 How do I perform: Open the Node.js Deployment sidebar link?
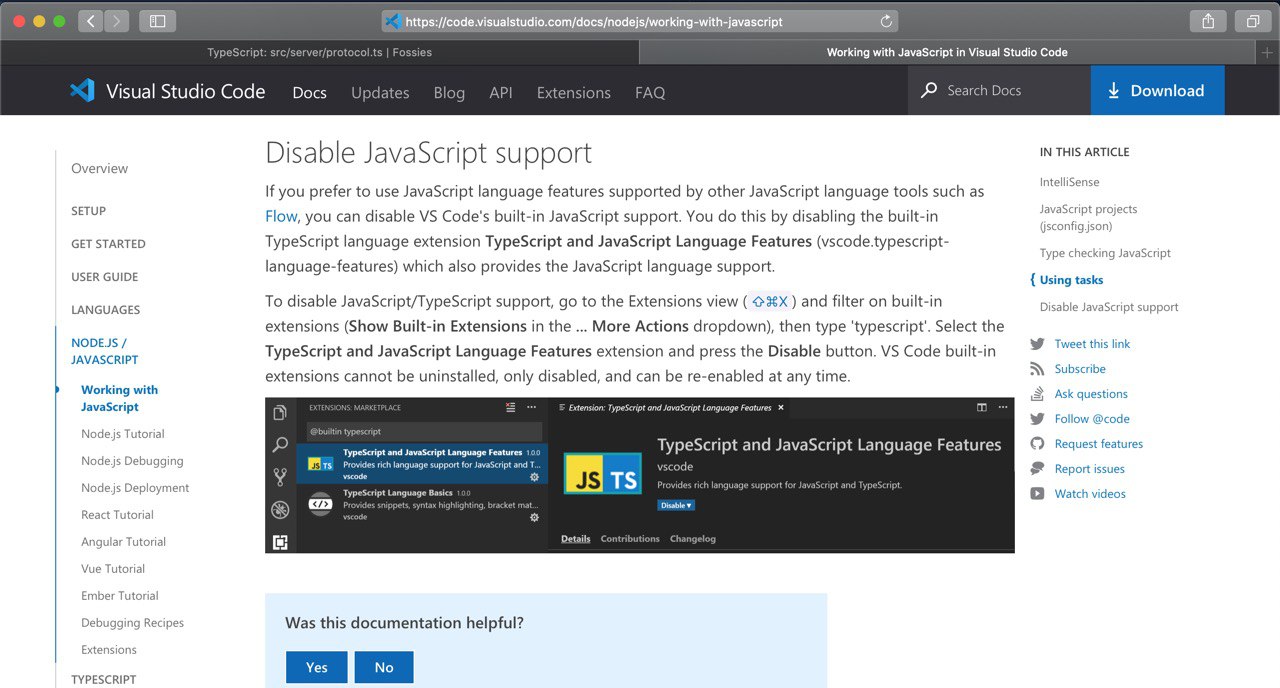coord(135,488)
